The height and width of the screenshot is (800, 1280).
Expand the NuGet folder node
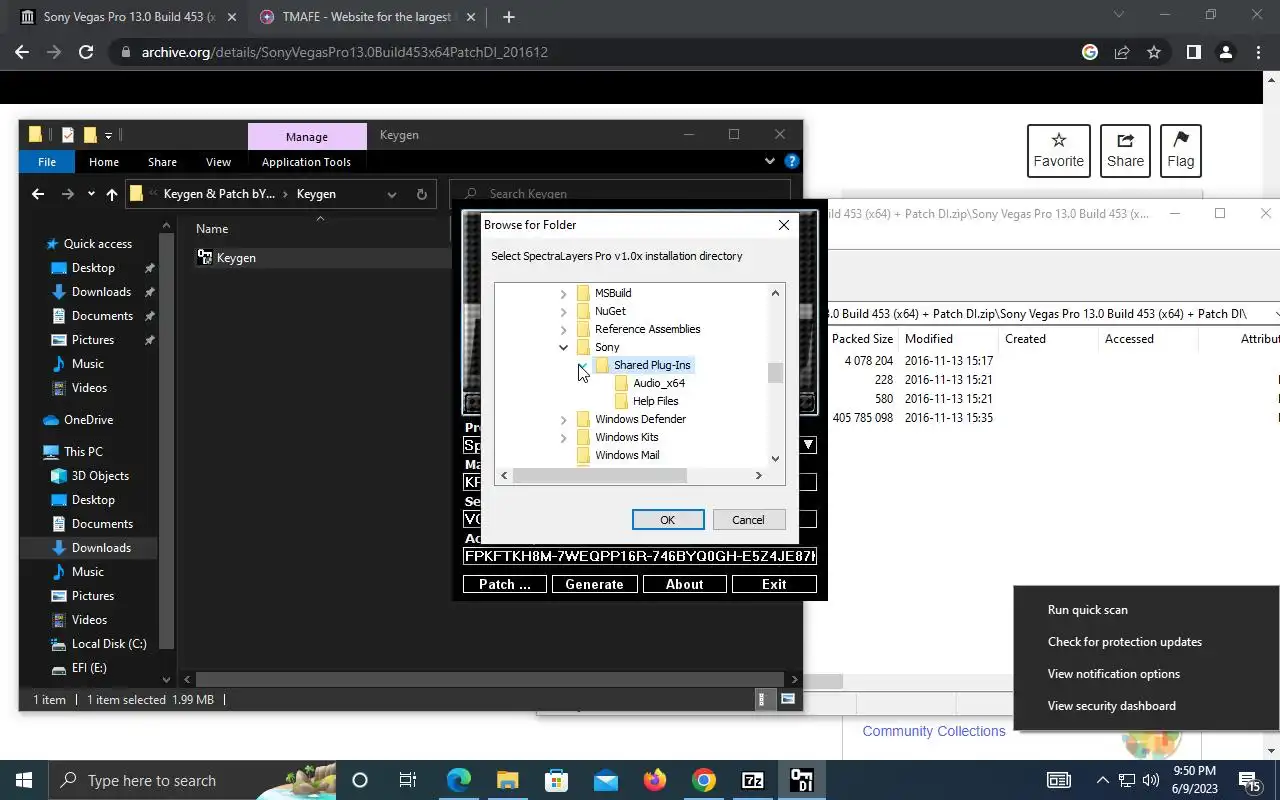[x=563, y=312]
